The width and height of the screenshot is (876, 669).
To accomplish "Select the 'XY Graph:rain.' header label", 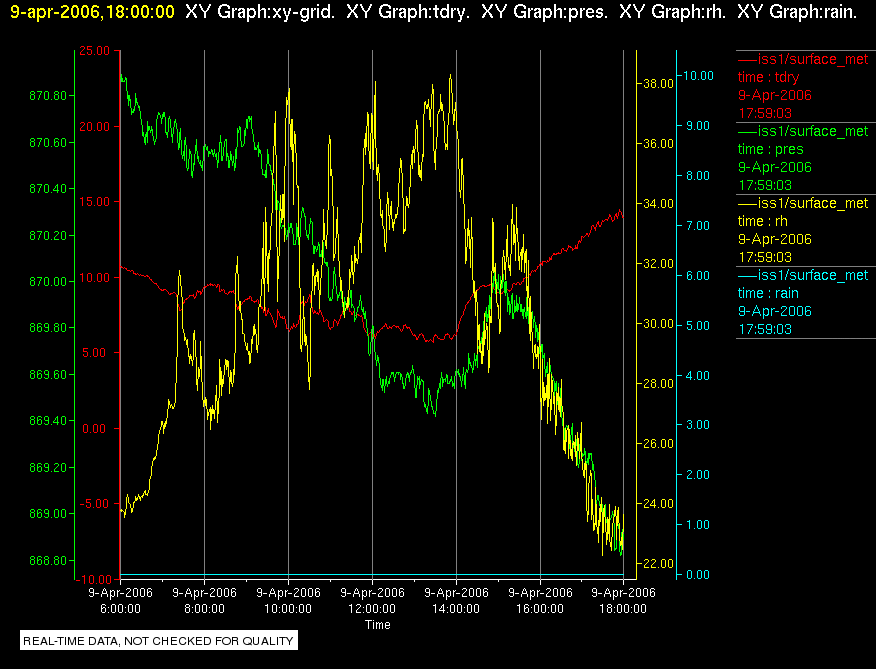I will [x=797, y=12].
